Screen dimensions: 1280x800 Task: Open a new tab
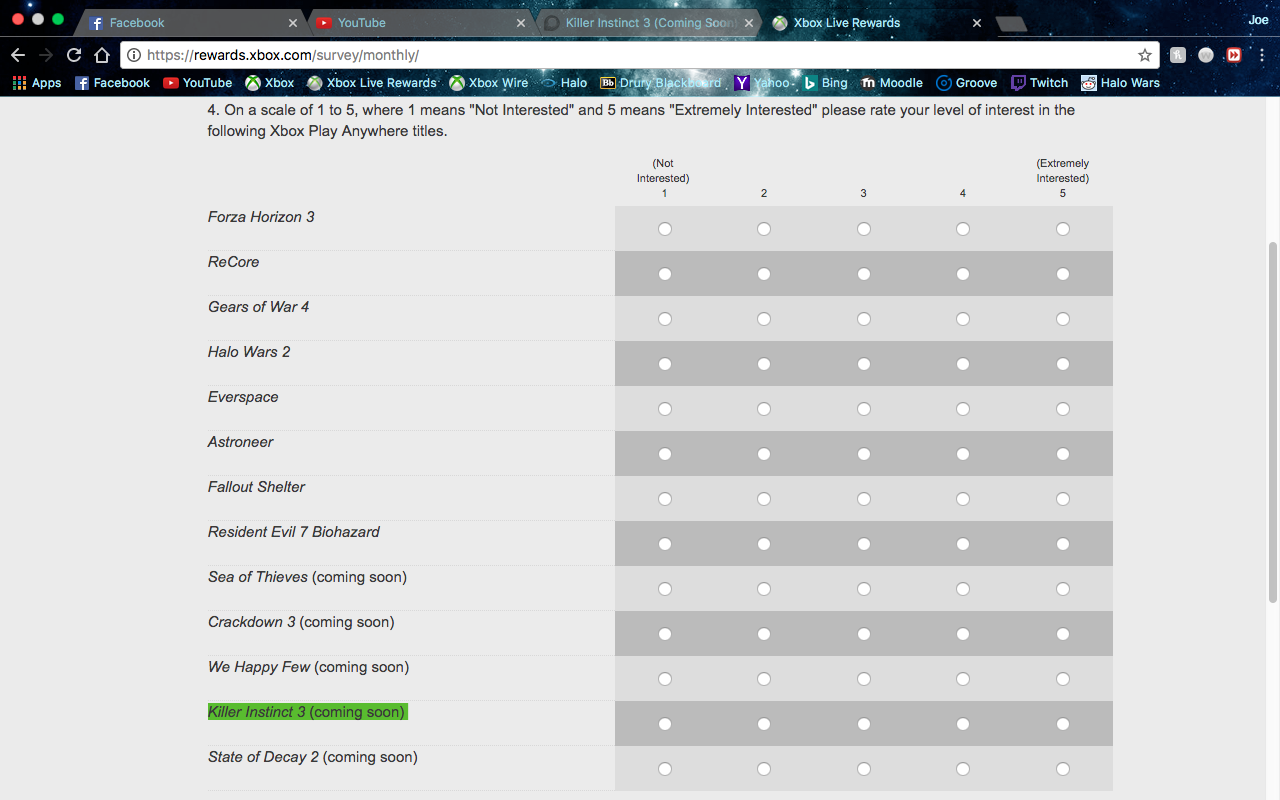1011,23
